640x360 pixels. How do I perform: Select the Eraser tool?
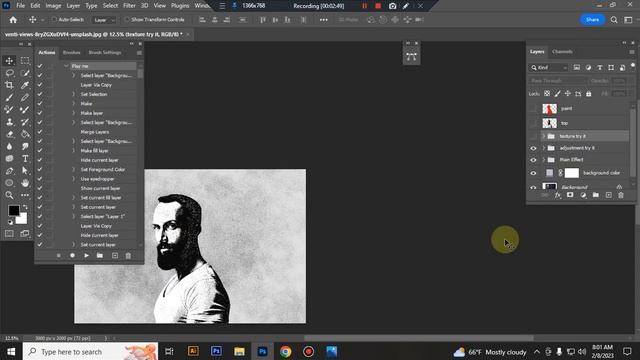9,134
